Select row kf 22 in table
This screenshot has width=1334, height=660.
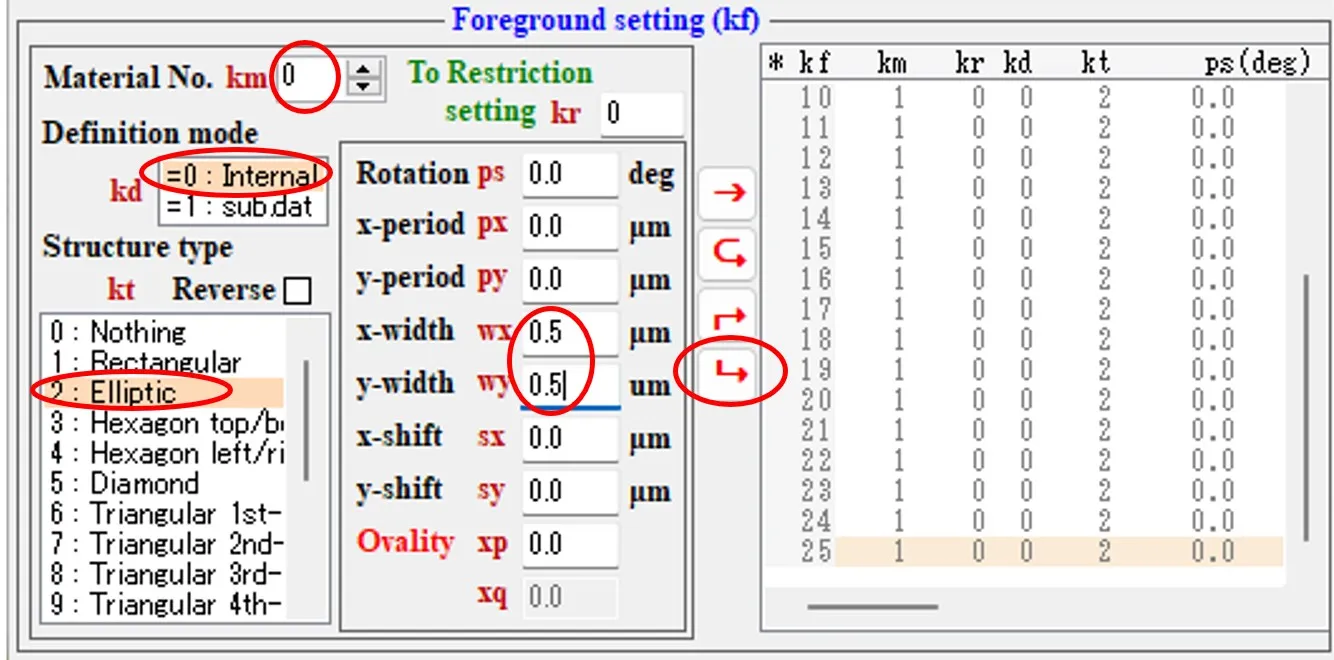[1025, 461]
